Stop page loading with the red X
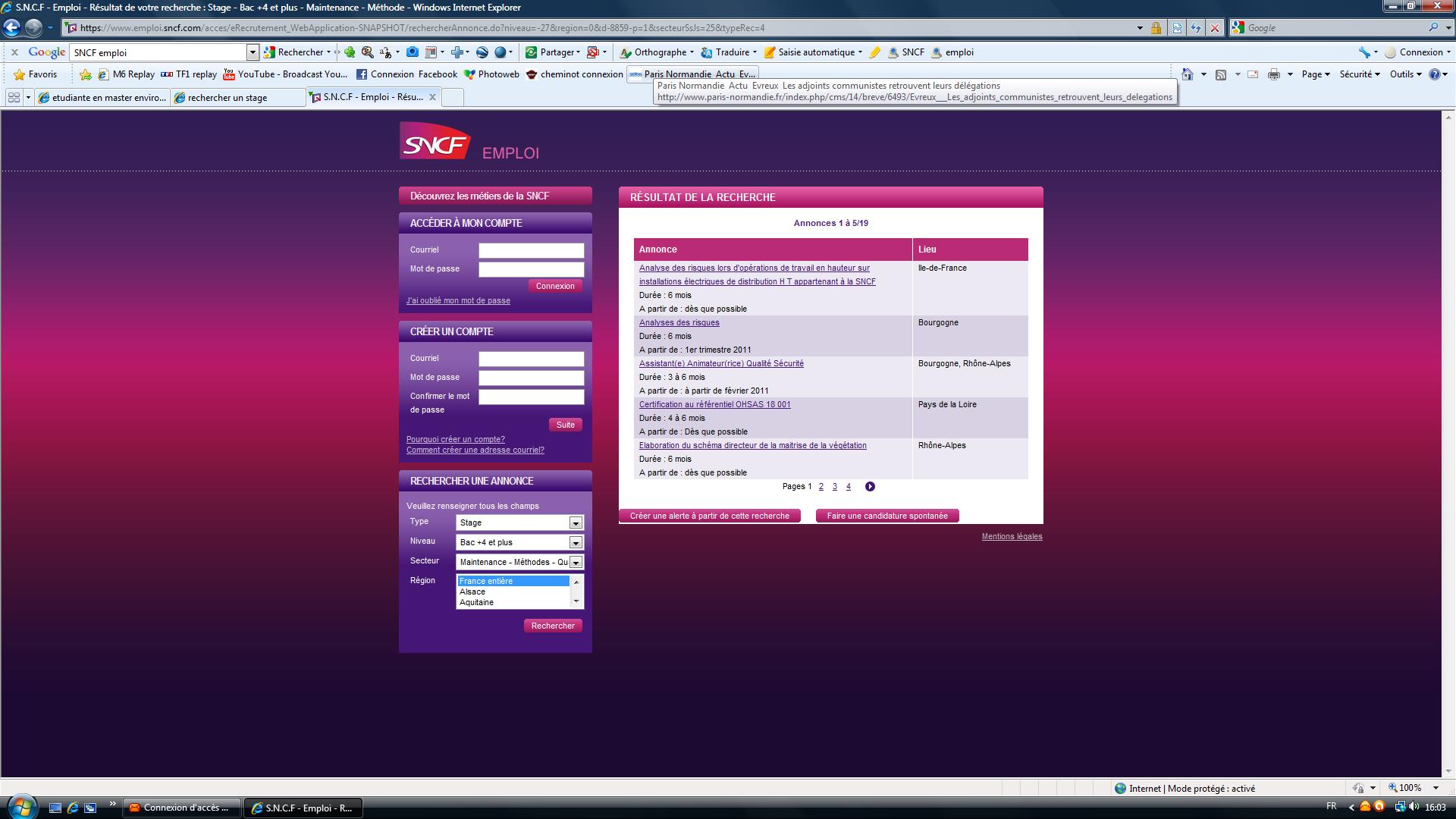1456x819 pixels. (x=1215, y=28)
